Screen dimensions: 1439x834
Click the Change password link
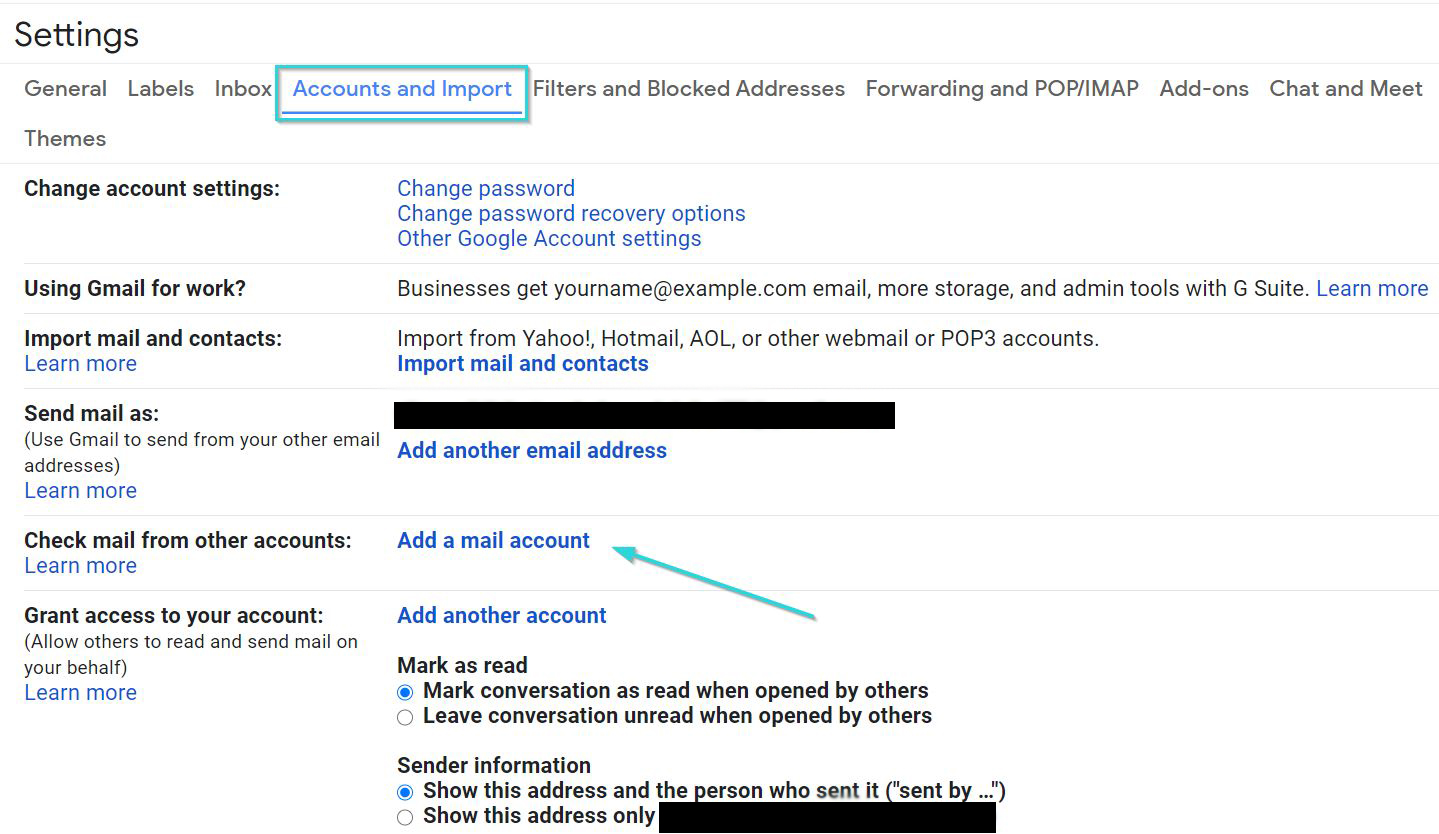[x=485, y=188]
